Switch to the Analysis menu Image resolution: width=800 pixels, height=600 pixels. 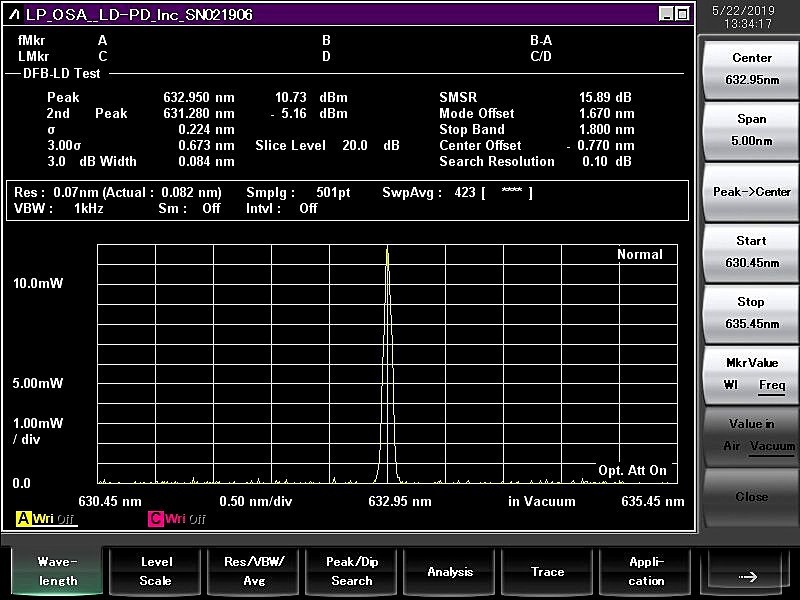point(450,571)
